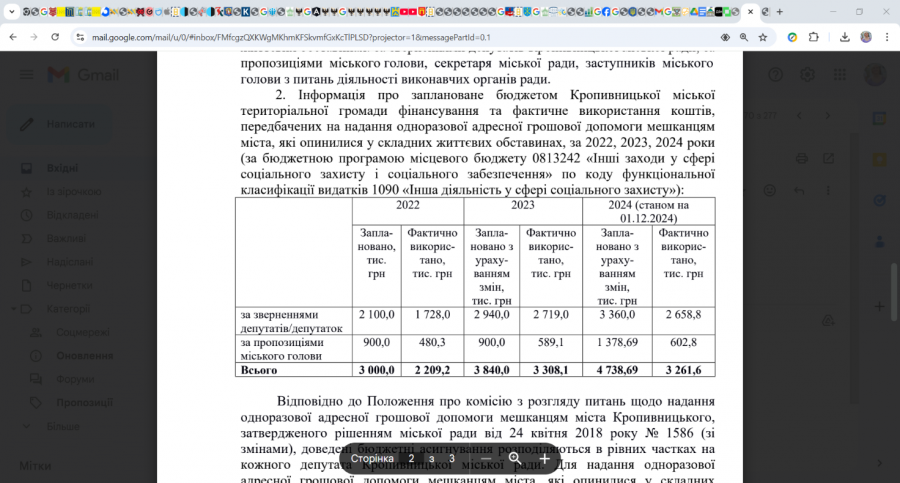The height and width of the screenshot is (483, 900).
Task: Open the Chrome three-dot menu
Action: point(887,37)
